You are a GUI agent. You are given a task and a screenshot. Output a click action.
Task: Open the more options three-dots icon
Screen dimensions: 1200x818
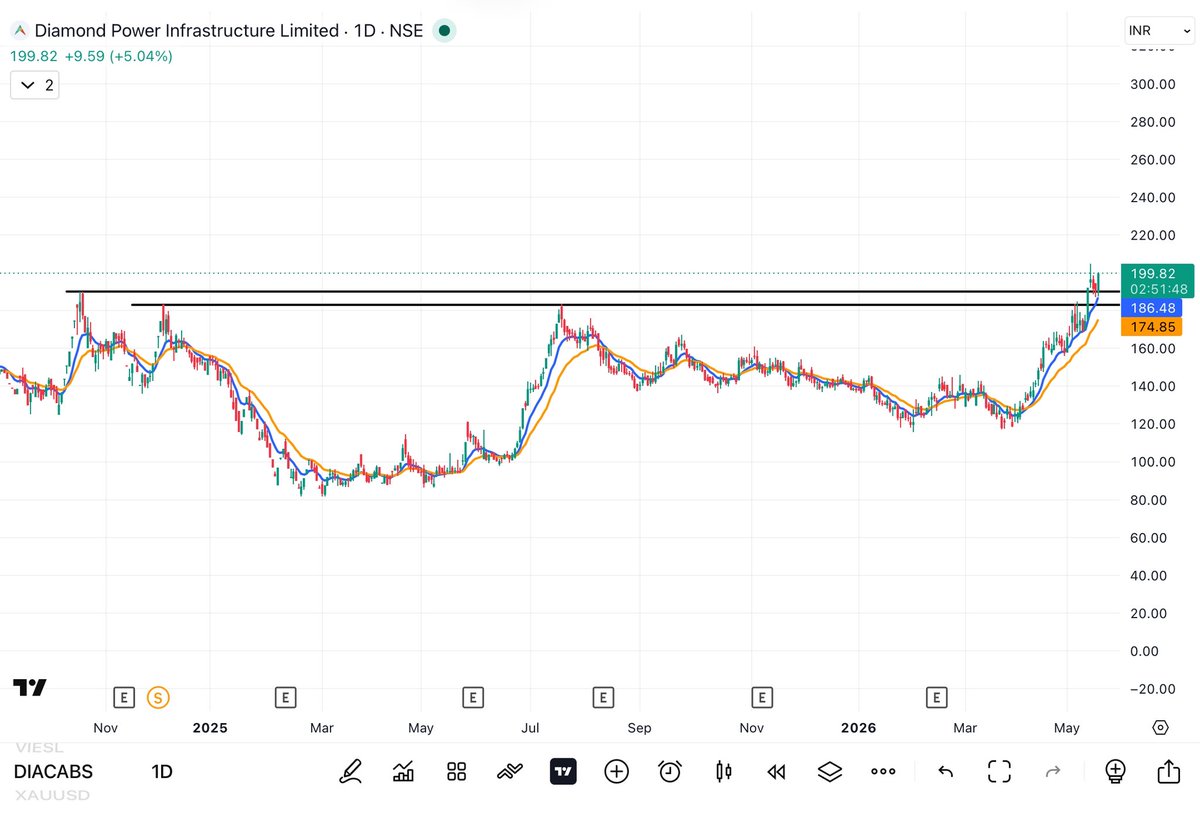(883, 771)
